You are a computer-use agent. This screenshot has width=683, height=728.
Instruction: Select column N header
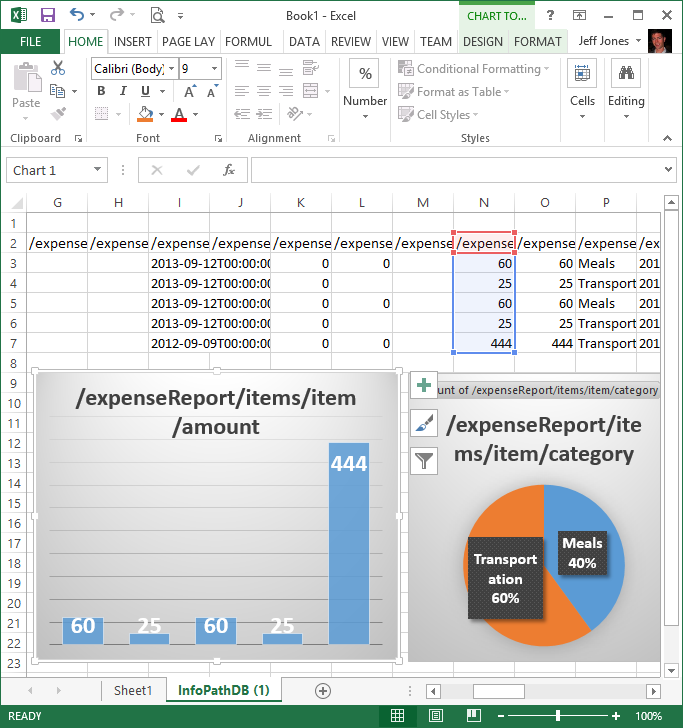click(484, 202)
